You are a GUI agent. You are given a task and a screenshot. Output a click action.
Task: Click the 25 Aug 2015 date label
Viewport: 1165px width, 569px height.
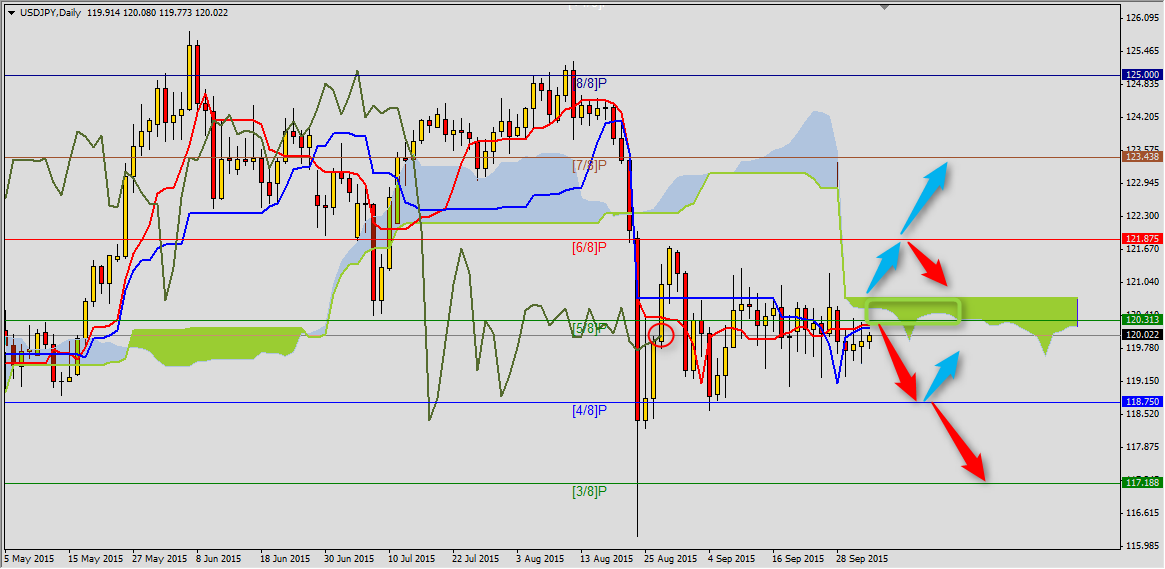[670, 559]
